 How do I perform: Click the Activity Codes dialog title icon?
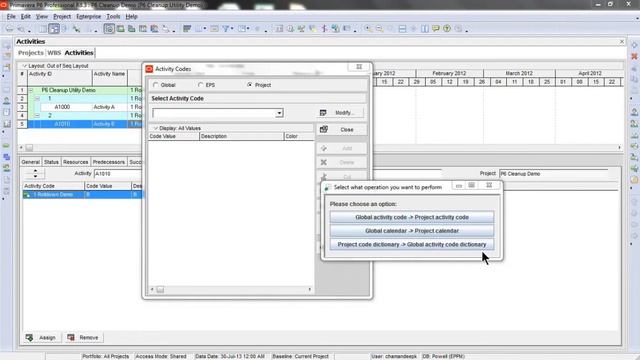click(x=149, y=69)
